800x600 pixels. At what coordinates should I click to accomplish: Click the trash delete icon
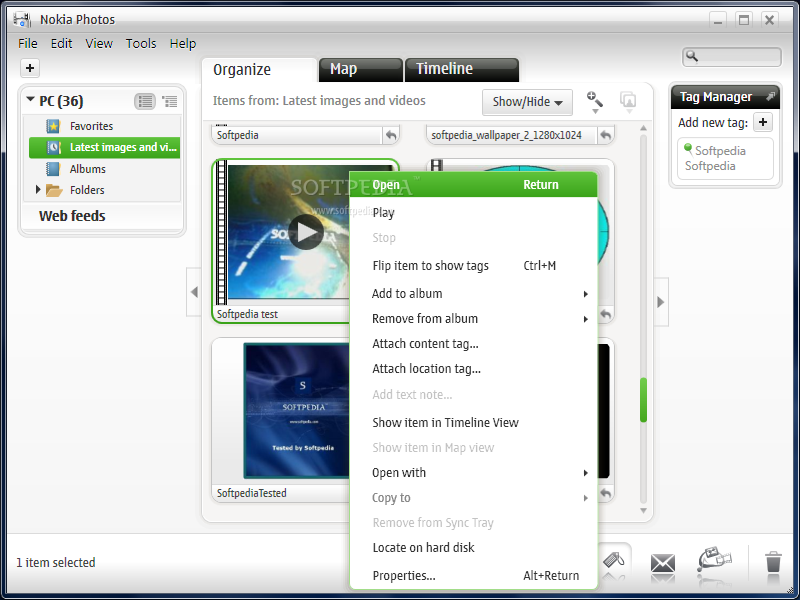click(773, 562)
